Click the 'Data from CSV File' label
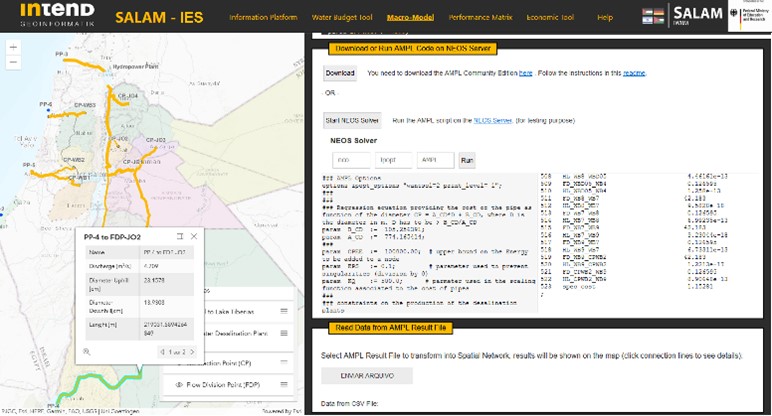The height and width of the screenshot is (416, 772). [349, 404]
